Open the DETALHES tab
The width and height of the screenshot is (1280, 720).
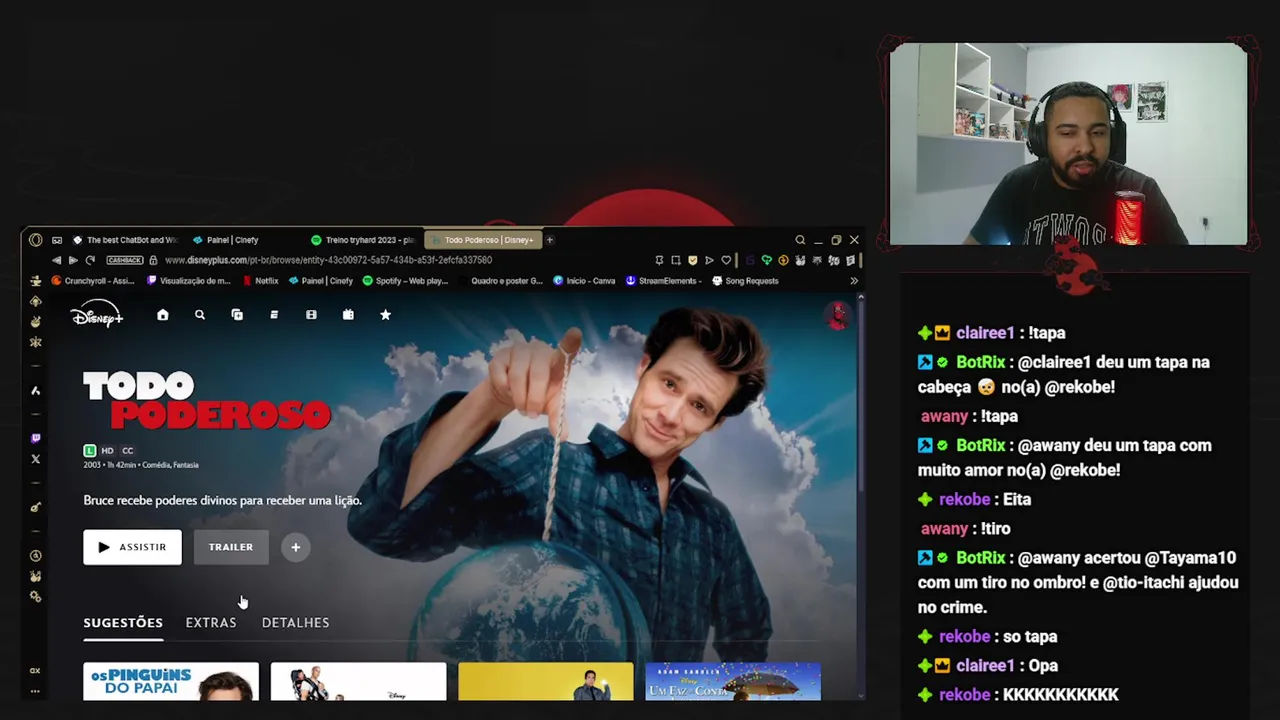point(295,622)
